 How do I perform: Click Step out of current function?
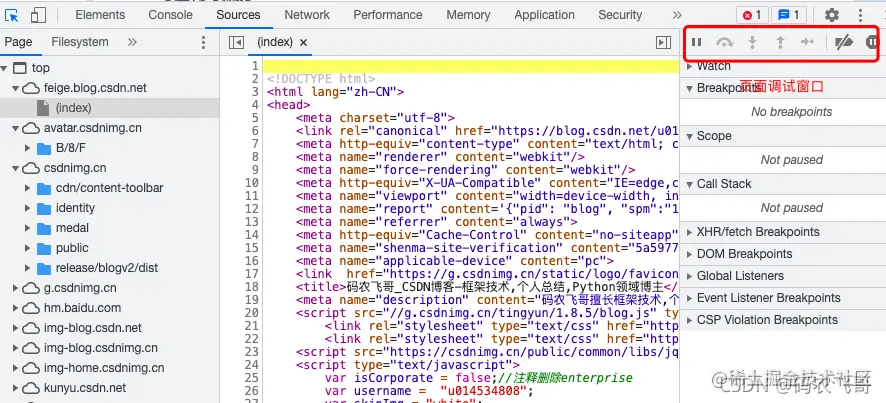[780, 42]
